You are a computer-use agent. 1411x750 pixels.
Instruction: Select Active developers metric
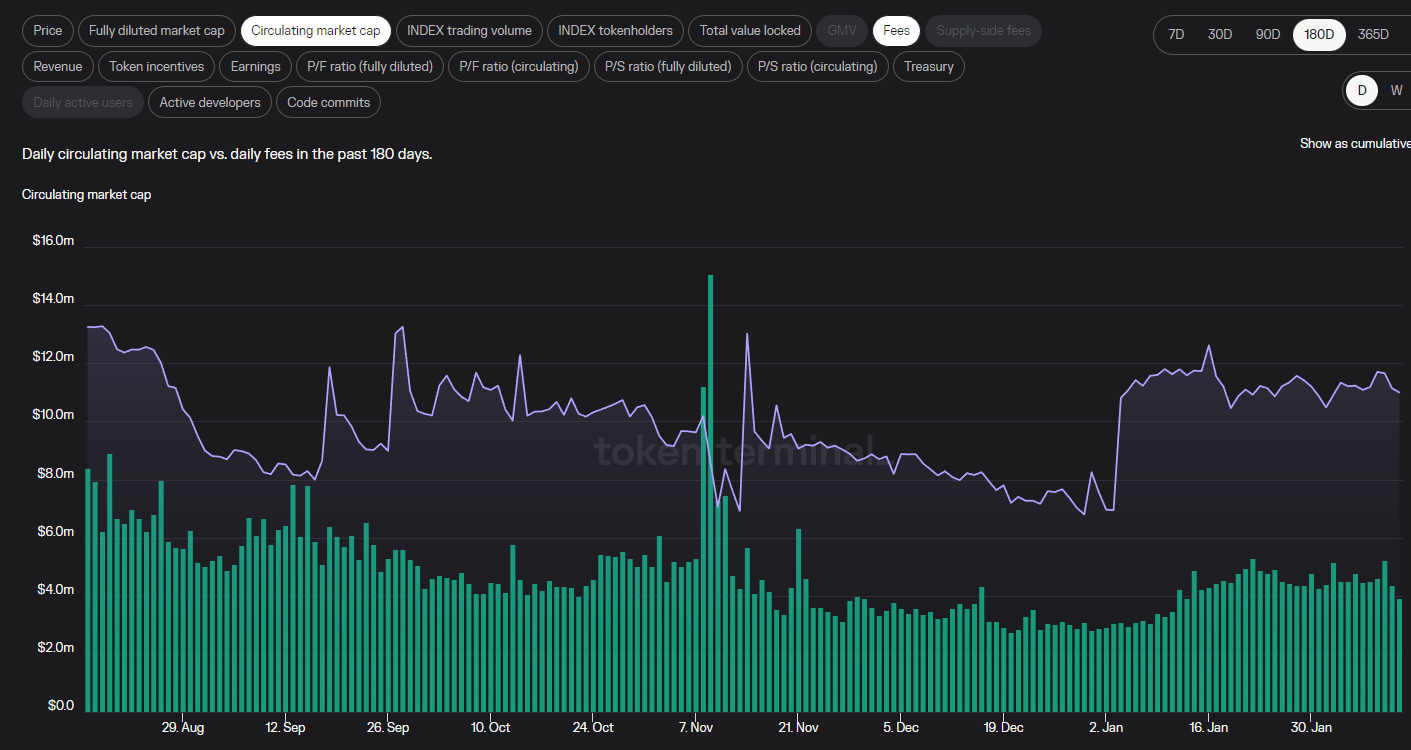[x=210, y=103]
